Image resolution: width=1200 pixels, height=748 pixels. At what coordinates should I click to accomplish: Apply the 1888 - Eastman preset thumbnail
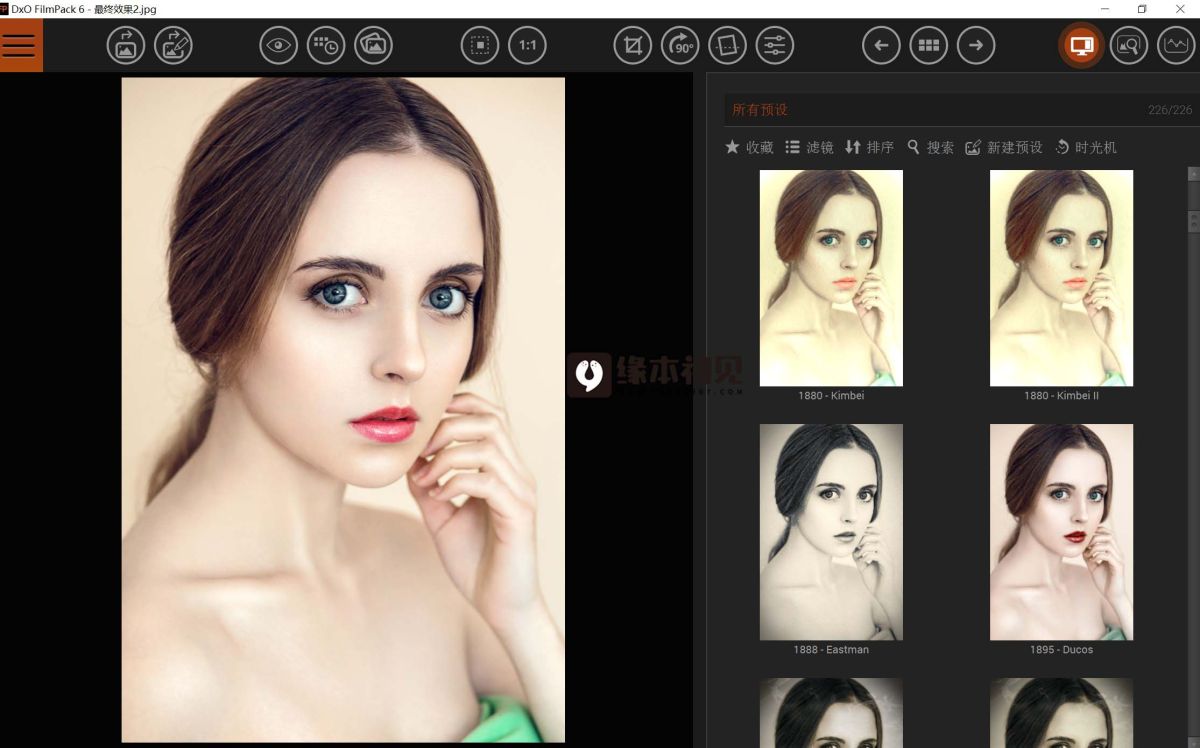[831, 532]
